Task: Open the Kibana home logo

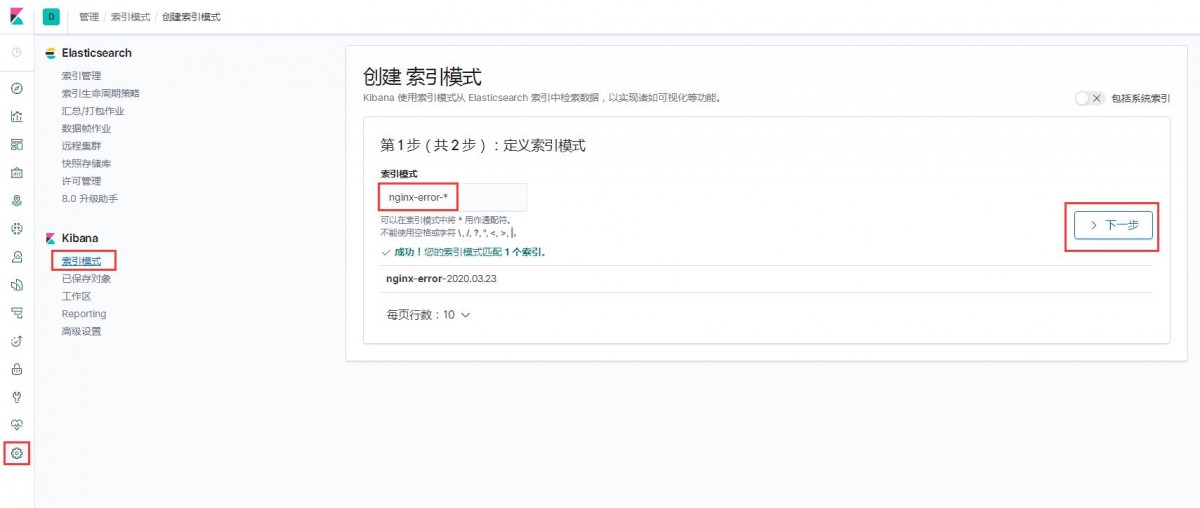Action: tap(16, 17)
